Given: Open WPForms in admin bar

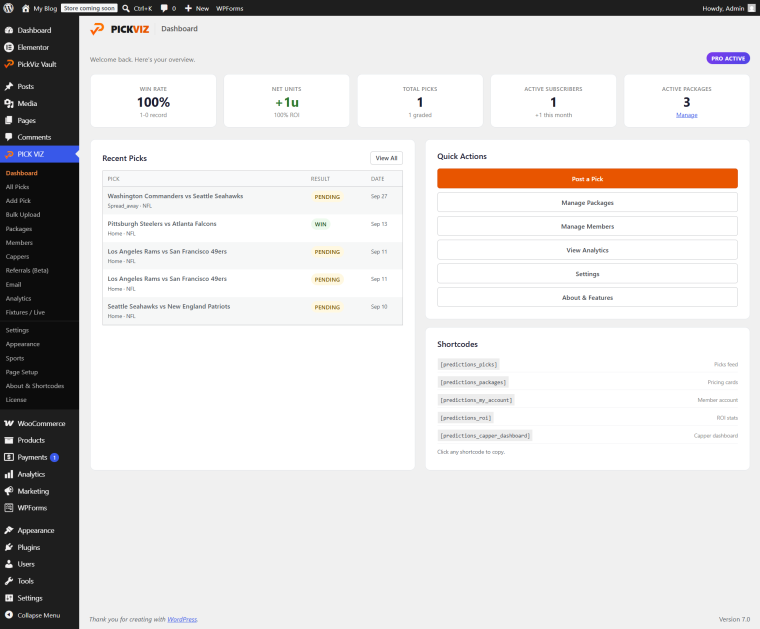Looking at the screenshot, I should 230,8.
